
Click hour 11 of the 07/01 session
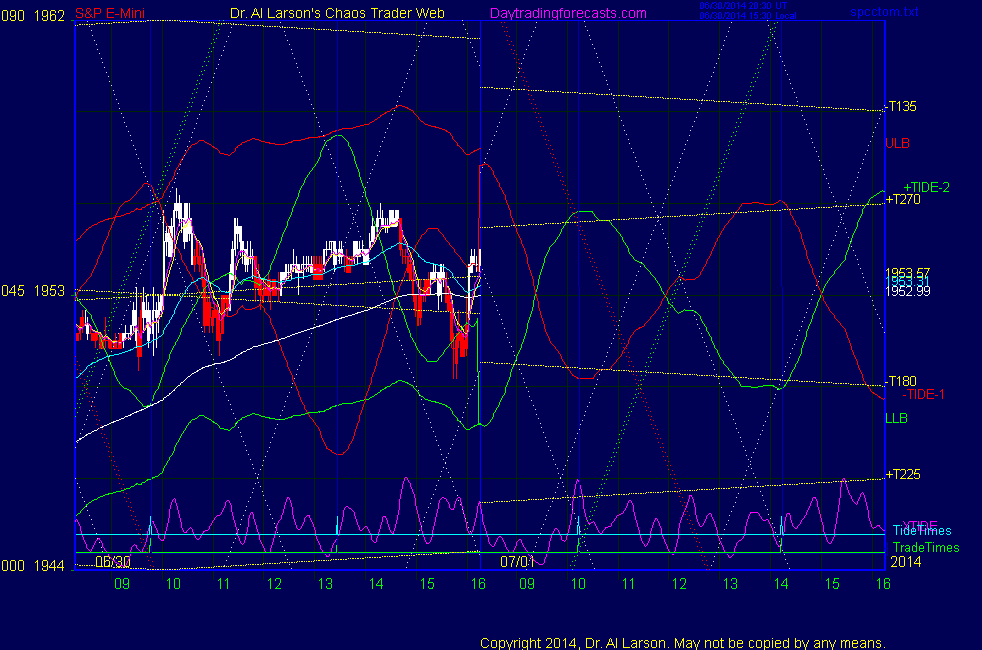tap(628, 584)
